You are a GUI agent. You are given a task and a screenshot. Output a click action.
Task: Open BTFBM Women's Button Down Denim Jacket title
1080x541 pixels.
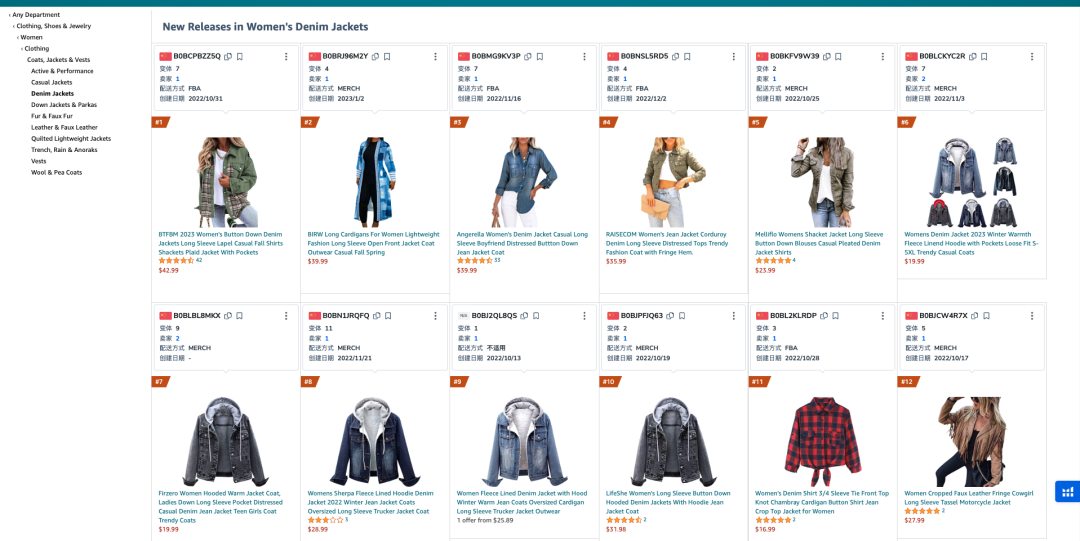tap(221, 243)
